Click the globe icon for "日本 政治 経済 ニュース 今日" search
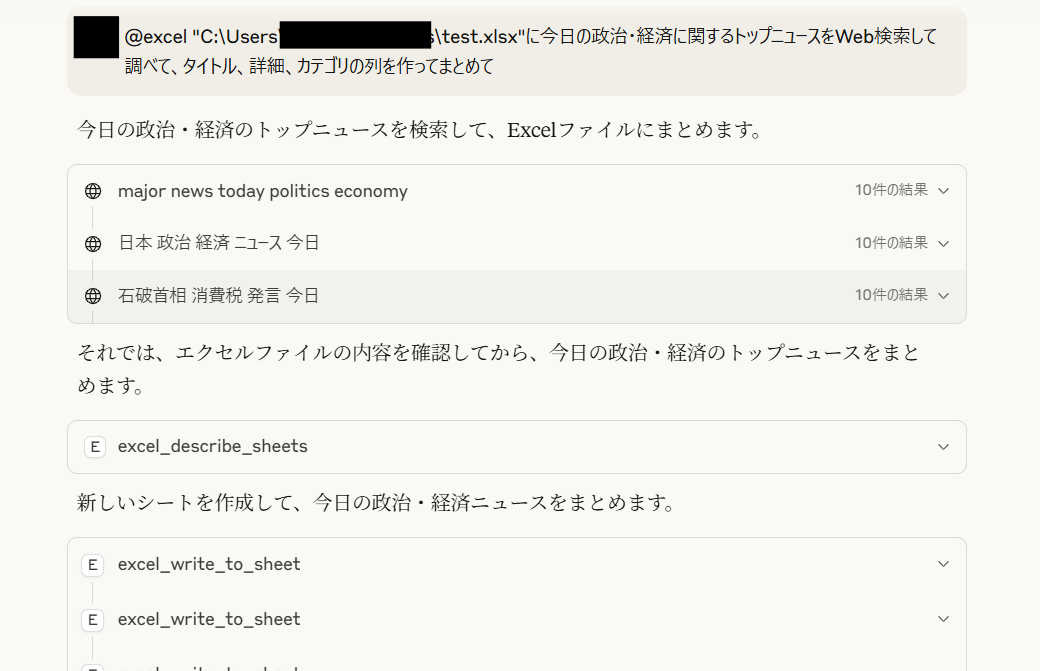Image resolution: width=1040 pixels, height=671 pixels. [x=93, y=242]
